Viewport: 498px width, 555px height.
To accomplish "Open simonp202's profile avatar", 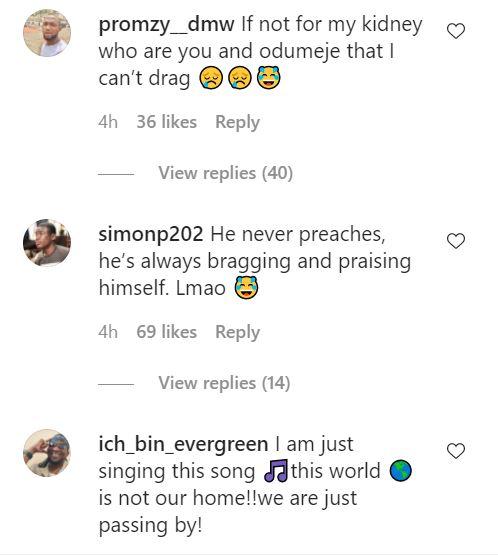I will [x=47, y=243].
